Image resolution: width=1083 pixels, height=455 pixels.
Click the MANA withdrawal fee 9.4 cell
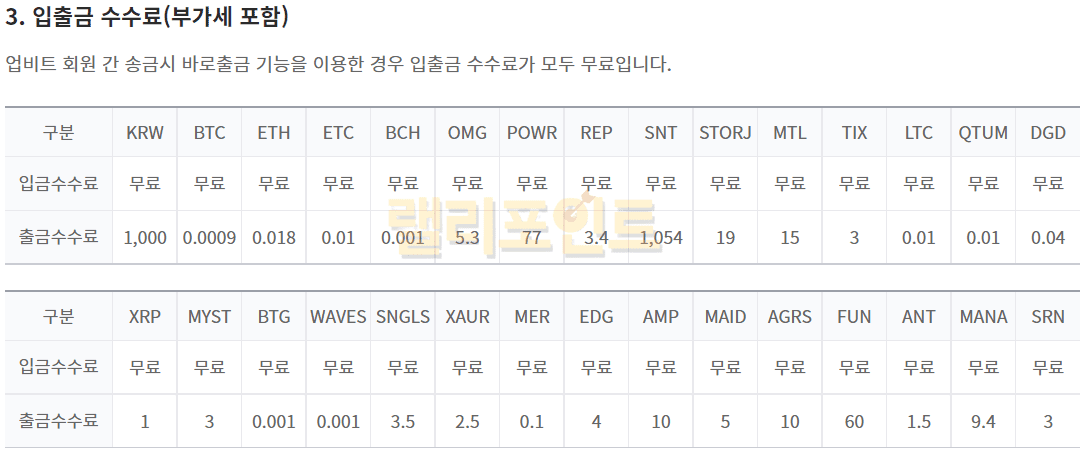click(983, 421)
